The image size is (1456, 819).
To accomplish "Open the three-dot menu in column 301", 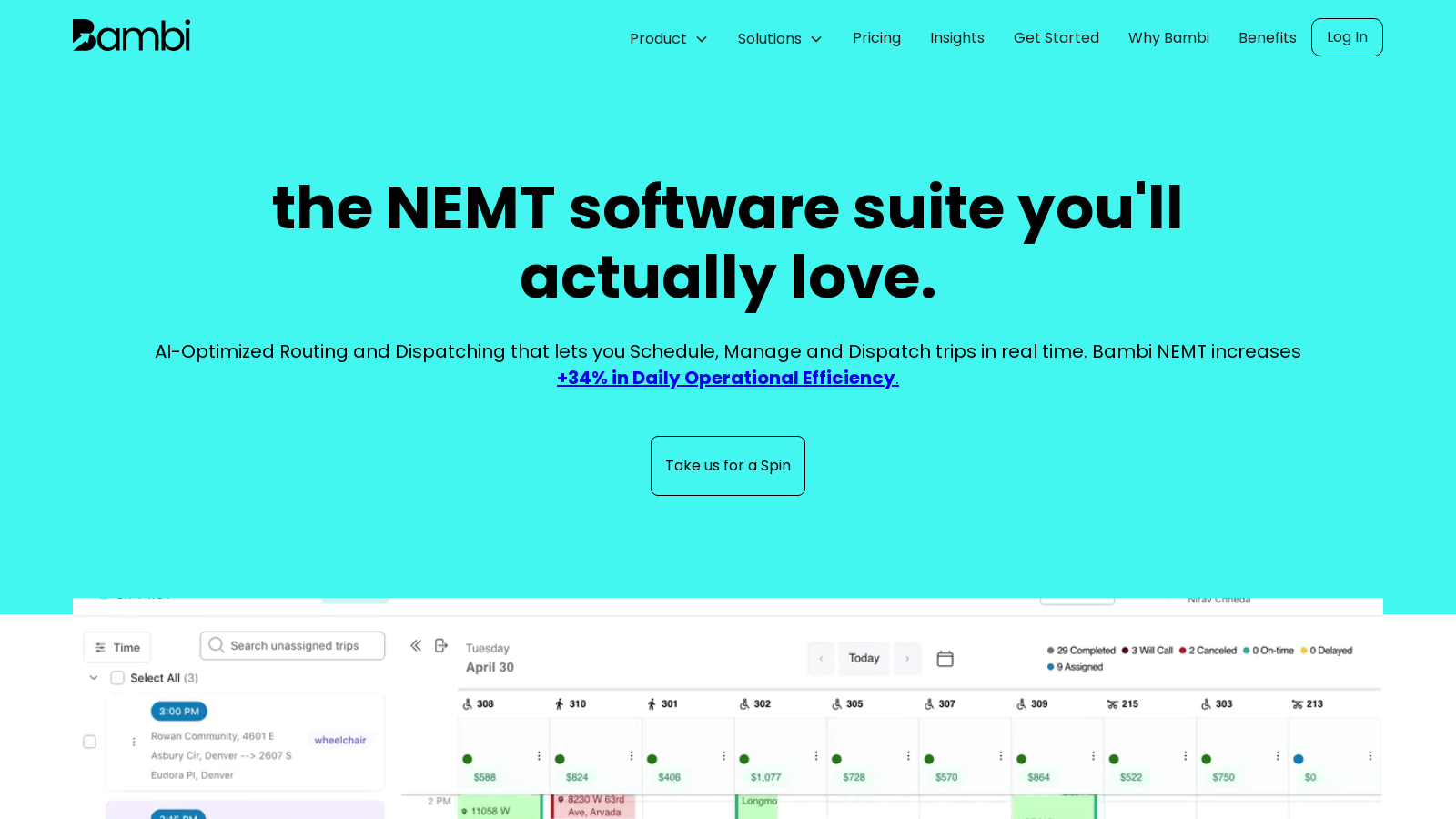I will (x=723, y=756).
